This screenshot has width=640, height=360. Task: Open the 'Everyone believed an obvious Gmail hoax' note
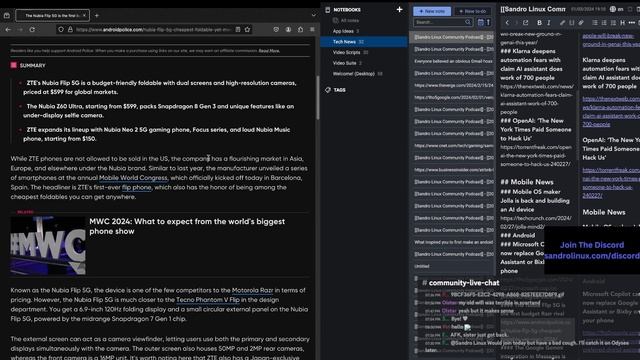tap(453, 61)
